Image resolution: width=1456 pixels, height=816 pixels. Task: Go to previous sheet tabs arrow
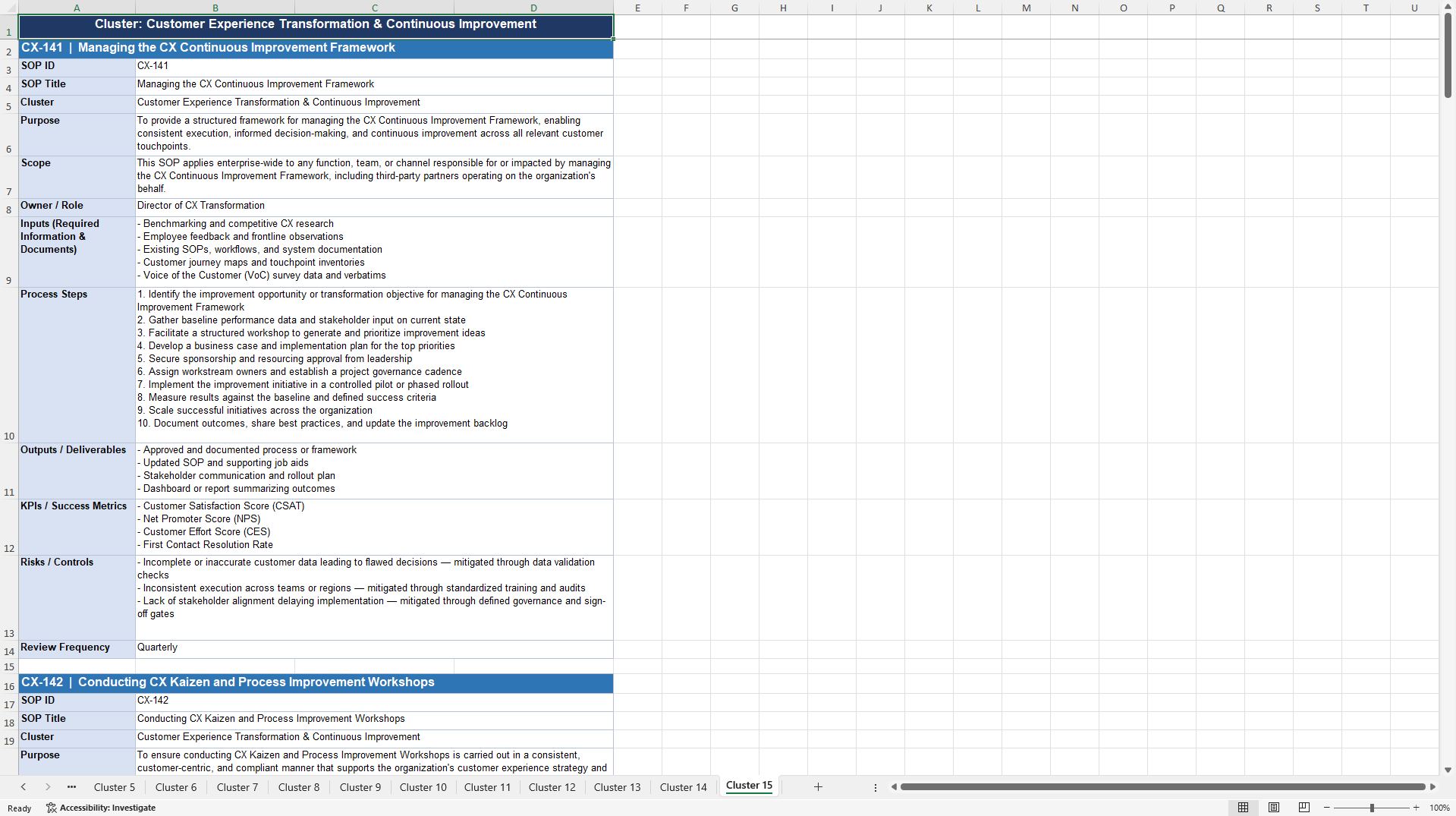click(x=24, y=787)
